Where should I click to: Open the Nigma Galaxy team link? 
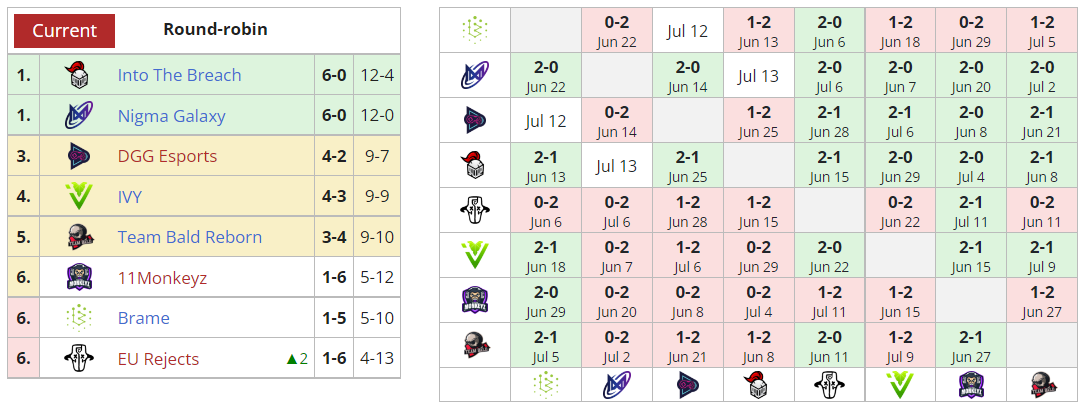171,116
